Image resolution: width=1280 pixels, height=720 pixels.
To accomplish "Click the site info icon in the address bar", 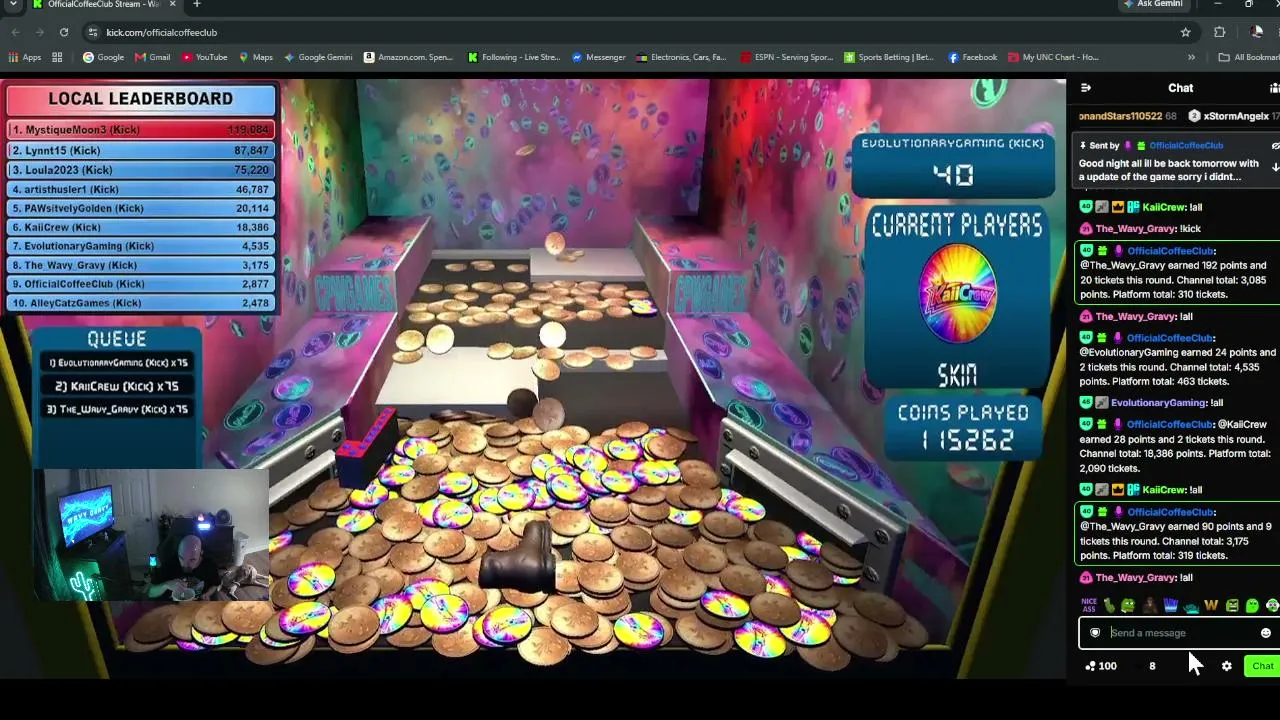I will pos(93,32).
